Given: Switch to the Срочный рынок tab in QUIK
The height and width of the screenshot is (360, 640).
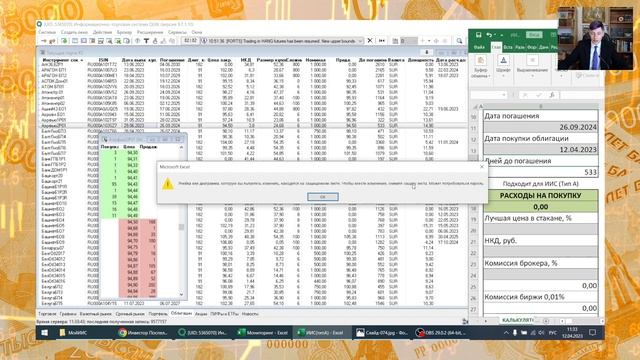Looking at the screenshot, I should (130, 314).
